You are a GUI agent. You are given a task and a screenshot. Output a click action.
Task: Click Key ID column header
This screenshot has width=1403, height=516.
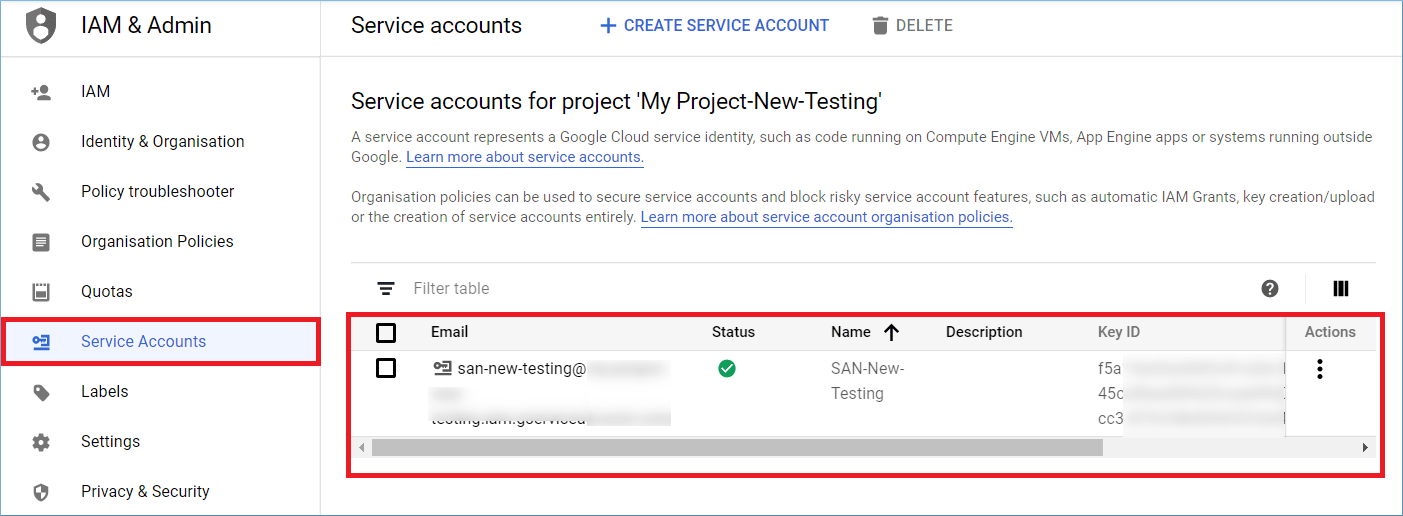click(1119, 332)
